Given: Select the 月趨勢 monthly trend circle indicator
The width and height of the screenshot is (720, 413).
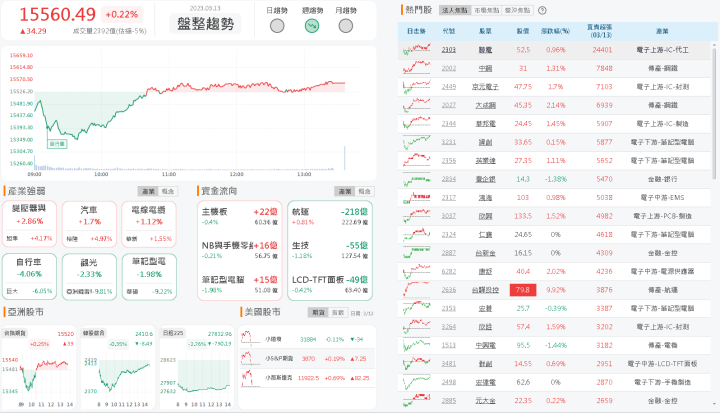Looking at the screenshot, I should coord(346,26).
